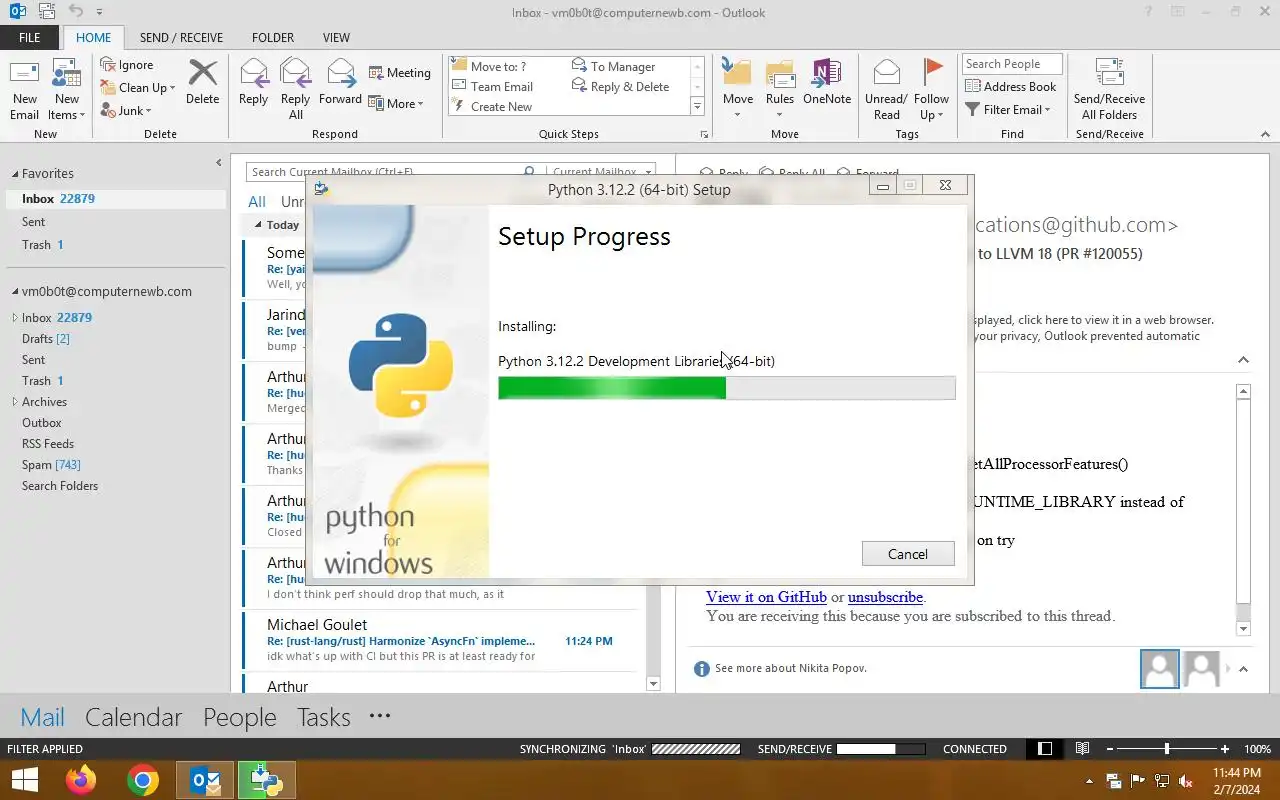
Task: Click the Forward ribbon icon
Action: click(341, 73)
